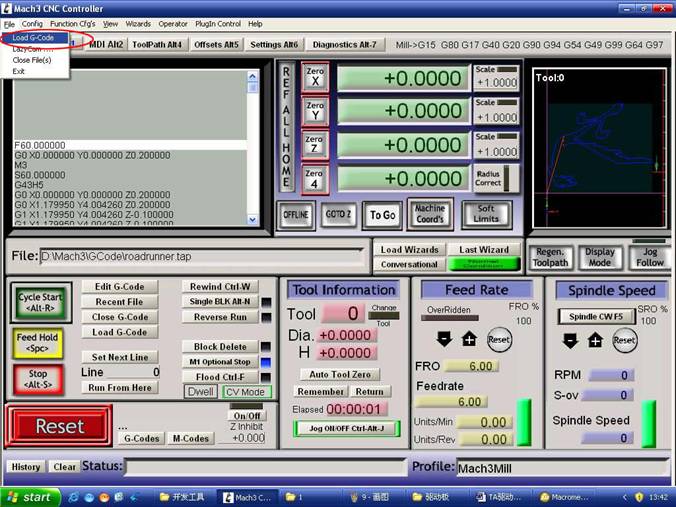Image resolution: width=676 pixels, height=507 pixels.
Task: Expand the PlugIn Control menu
Action: point(216,23)
